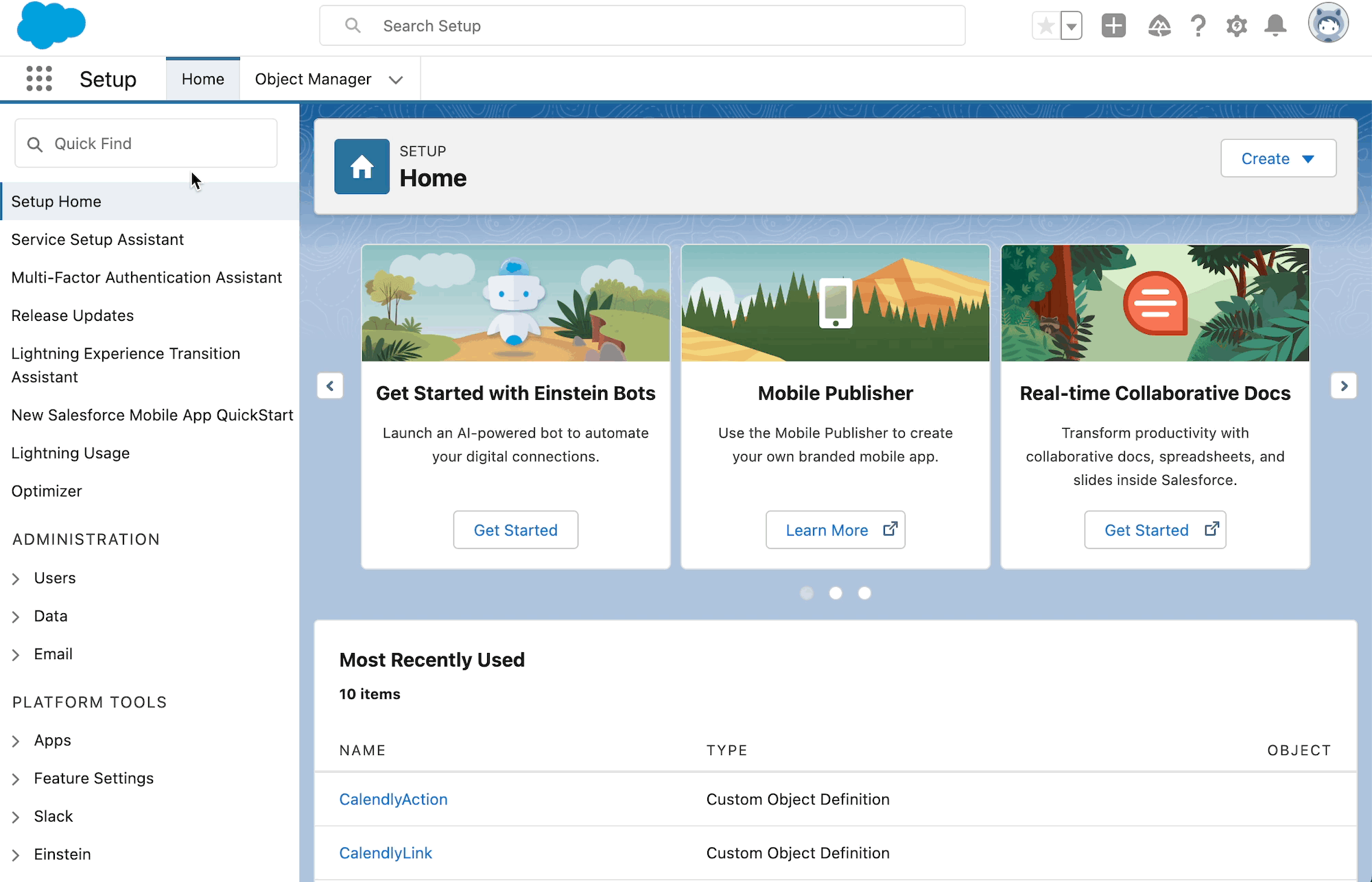Click the Salesforce cloud logo
The image size is (1372, 882).
click(51, 25)
